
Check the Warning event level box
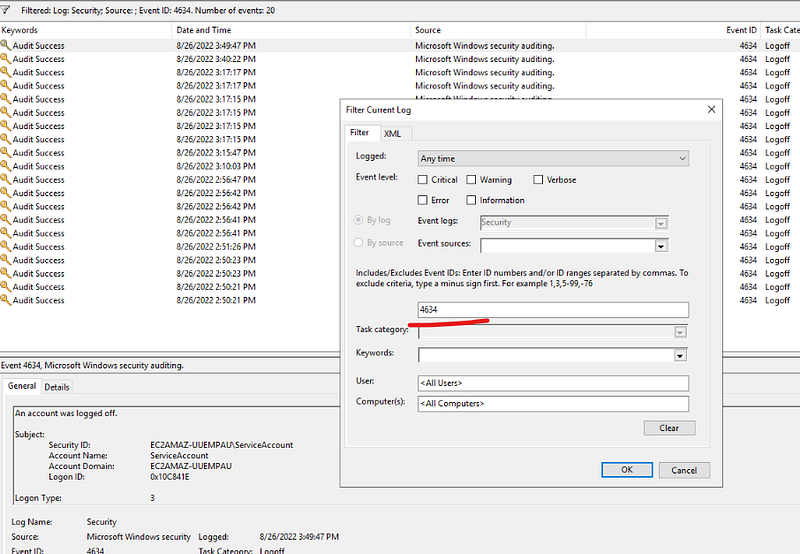coord(471,180)
